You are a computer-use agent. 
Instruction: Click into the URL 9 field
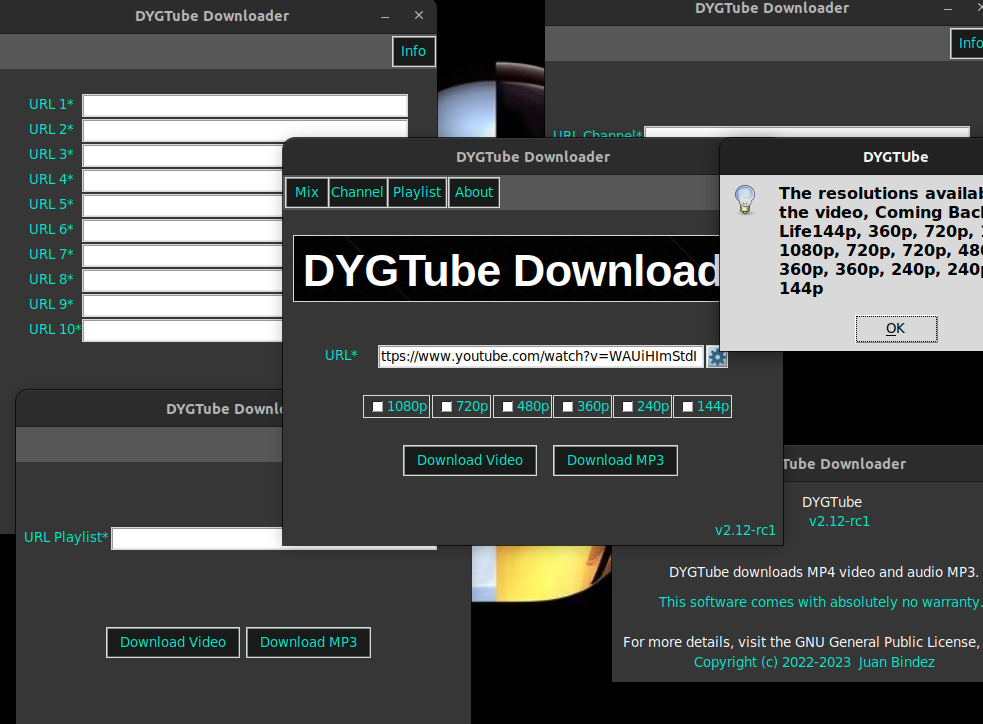click(182, 305)
